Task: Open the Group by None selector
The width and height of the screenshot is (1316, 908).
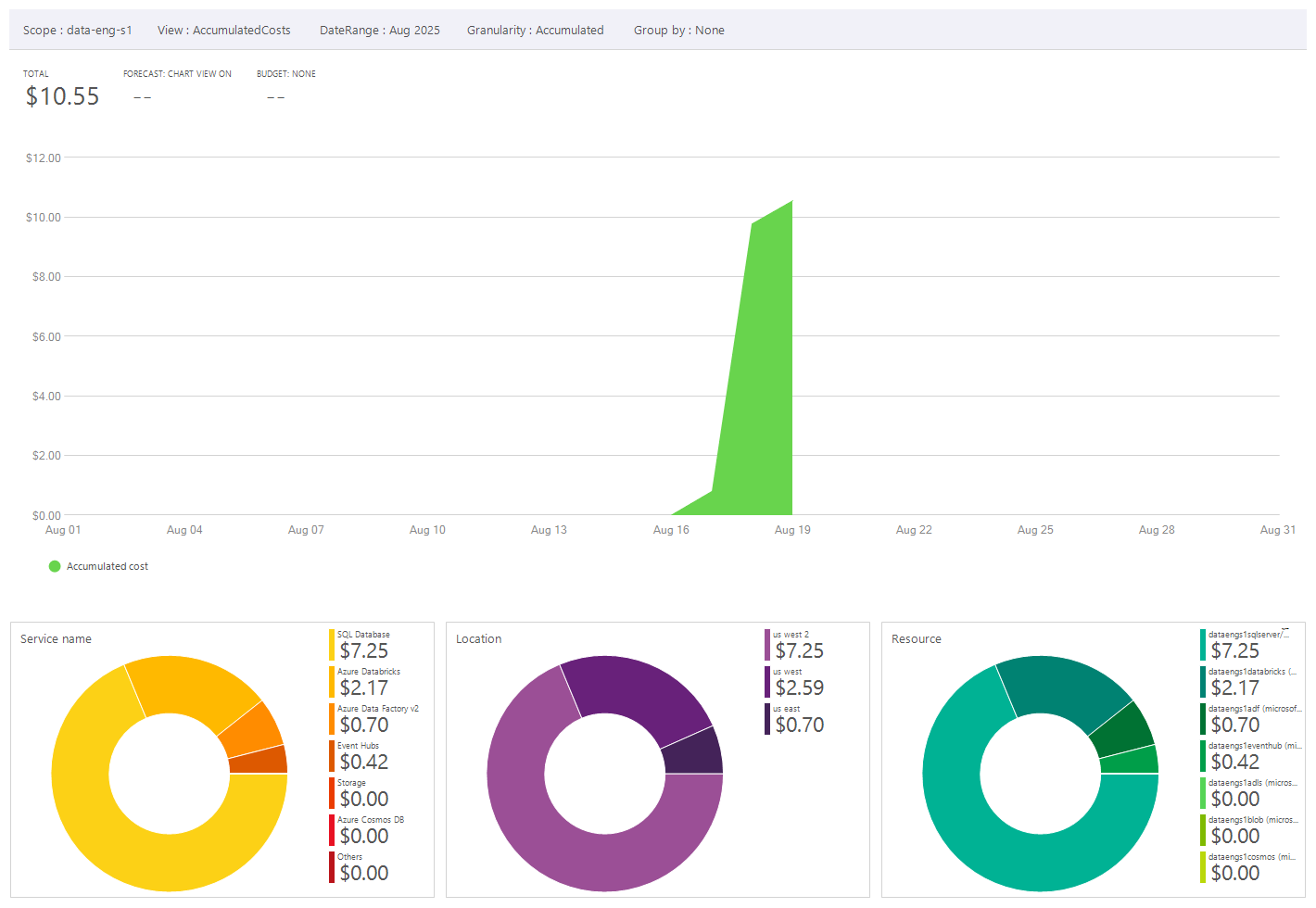Action: pos(679,31)
